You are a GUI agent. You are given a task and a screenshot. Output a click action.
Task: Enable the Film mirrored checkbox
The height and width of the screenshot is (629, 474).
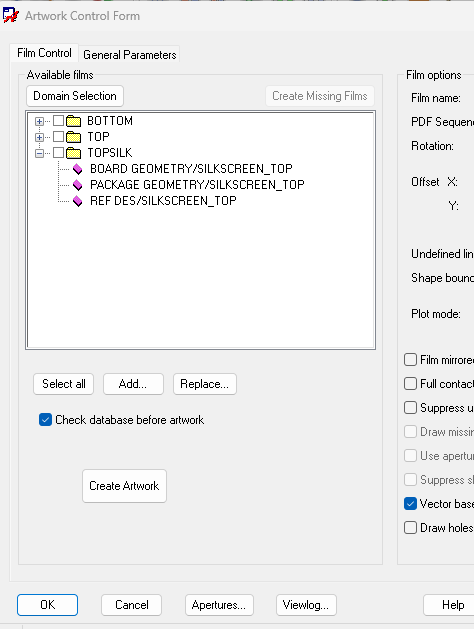pyautogui.click(x=410, y=359)
